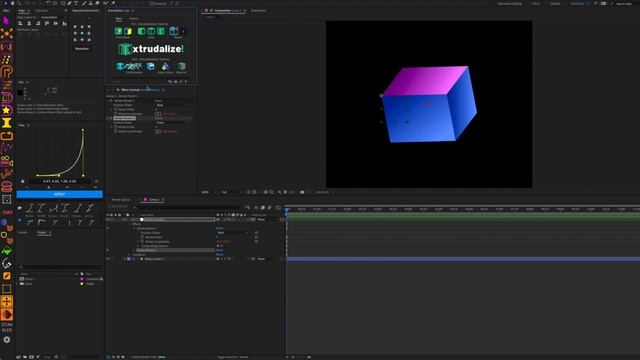Click Reset link on Transform row
Image resolution: width=640 pixels, height=360 pixels.
pos(220,254)
